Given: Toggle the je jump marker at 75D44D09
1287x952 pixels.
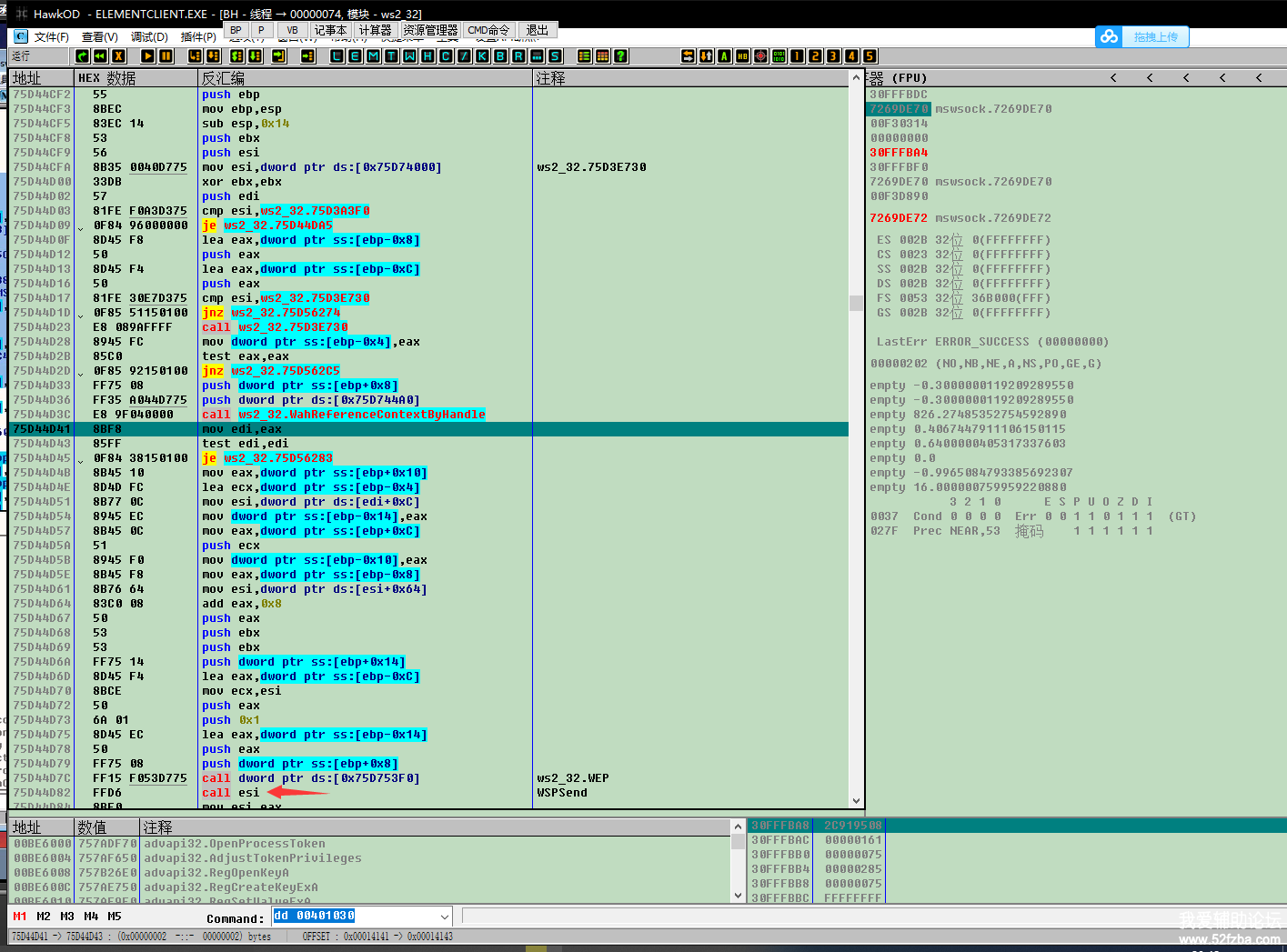Looking at the screenshot, I should point(81,226).
